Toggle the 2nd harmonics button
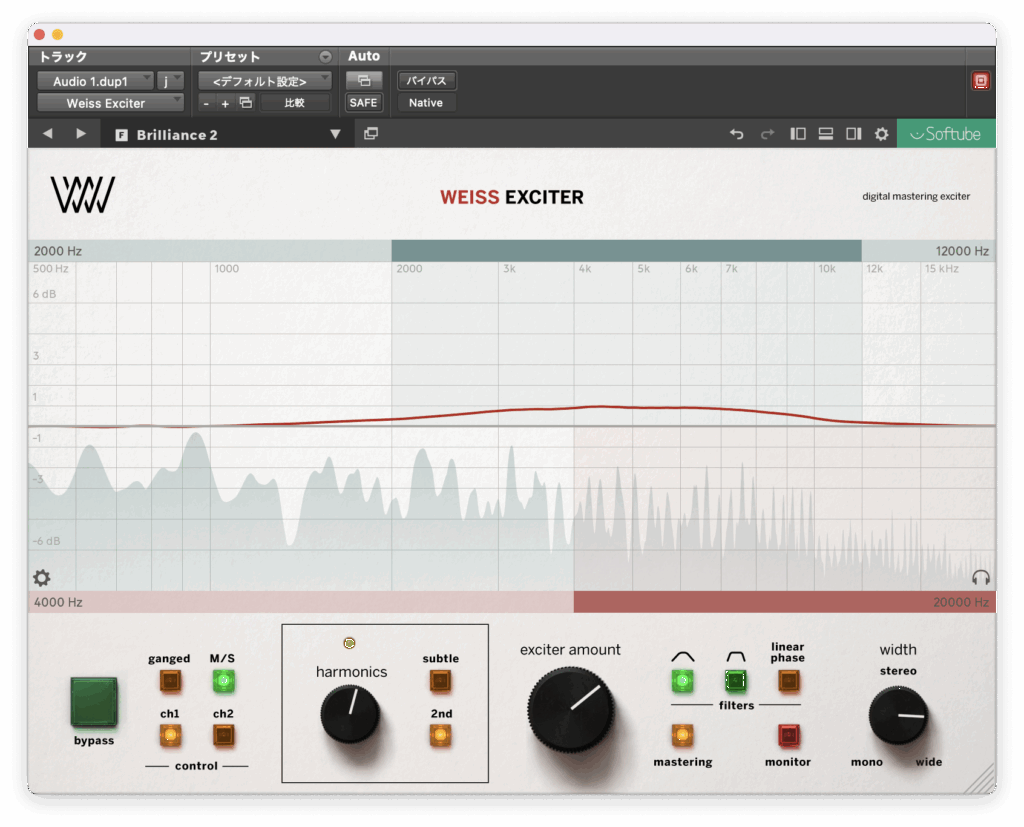The image size is (1024, 827). click(x=440, y=736)
